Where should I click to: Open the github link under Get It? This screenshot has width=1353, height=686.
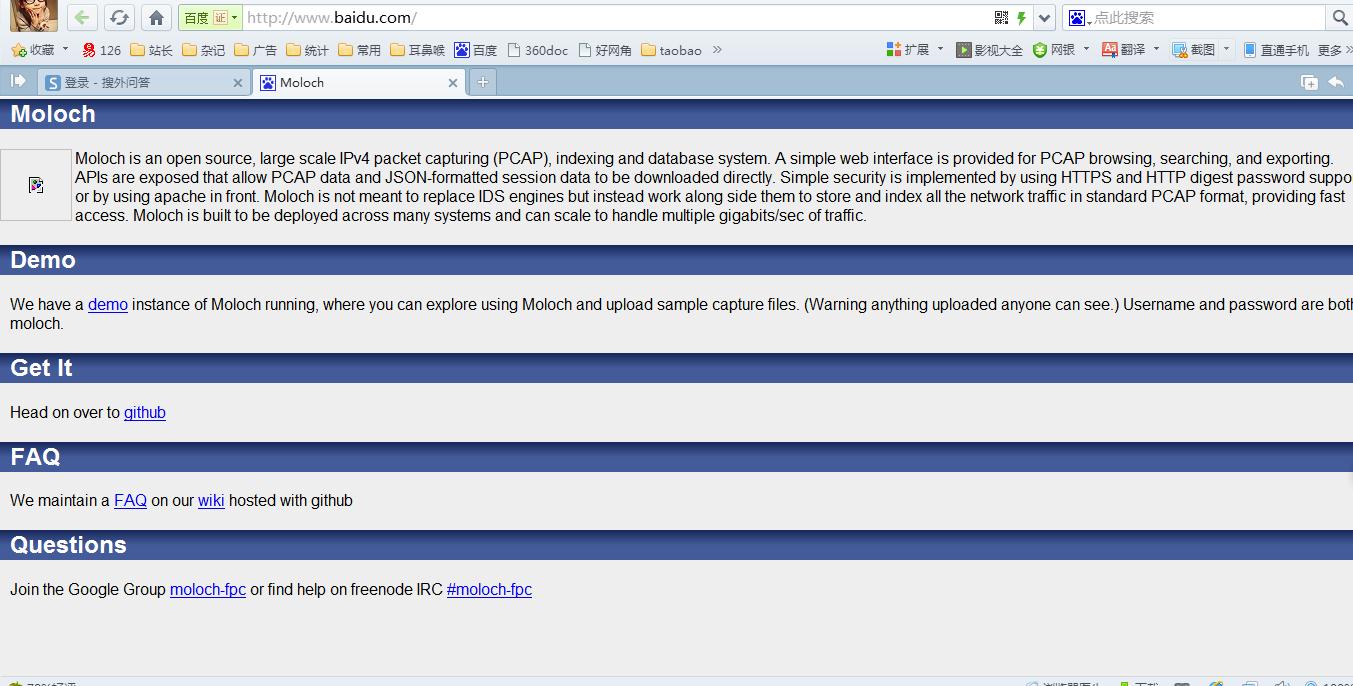coord(145,412)
